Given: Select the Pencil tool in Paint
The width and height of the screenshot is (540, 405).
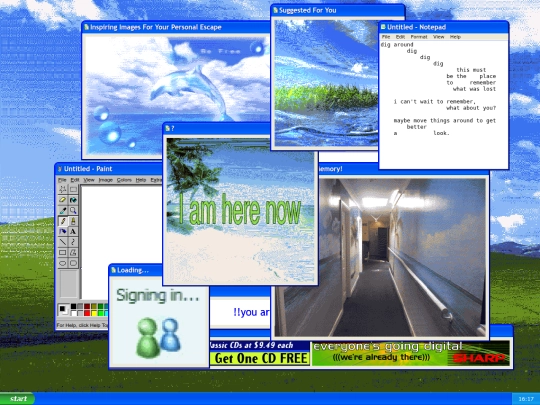Looking at the screenshot, I should (x=62, y=221).
